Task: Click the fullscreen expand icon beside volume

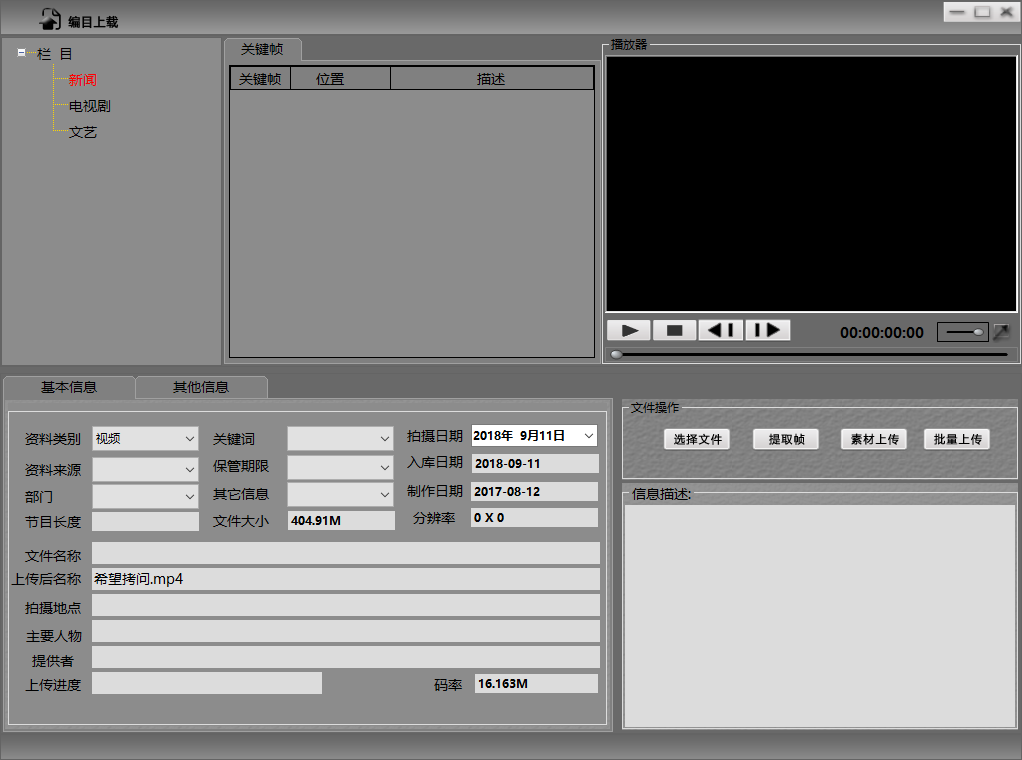Action: pos(1001,332)
